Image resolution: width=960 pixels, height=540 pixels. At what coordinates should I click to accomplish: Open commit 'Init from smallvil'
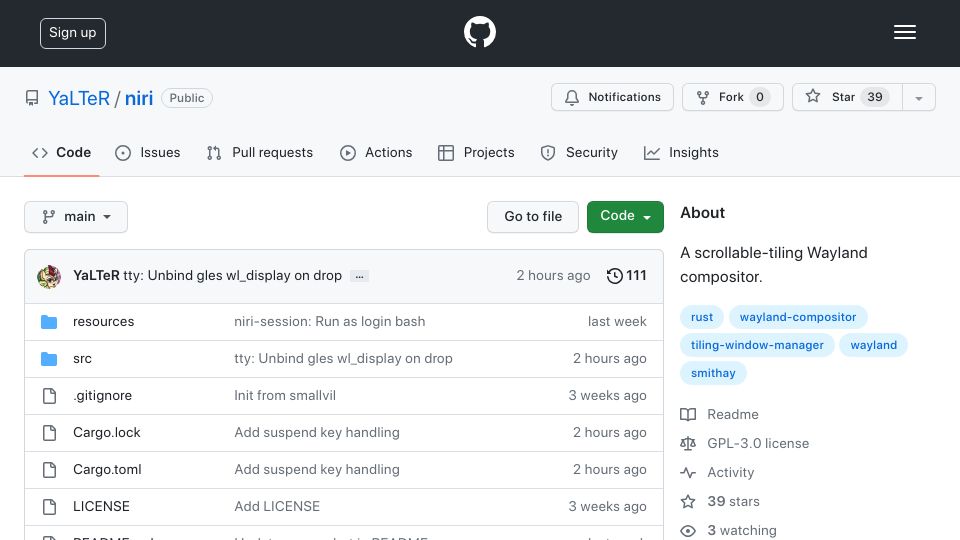285,396
